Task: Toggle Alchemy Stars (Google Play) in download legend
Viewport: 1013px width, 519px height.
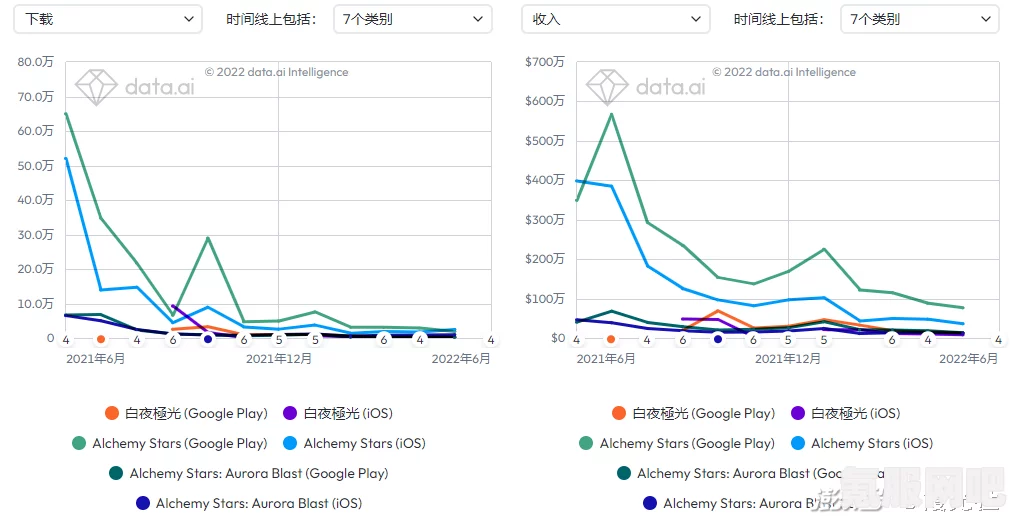Action: (170, 443)
